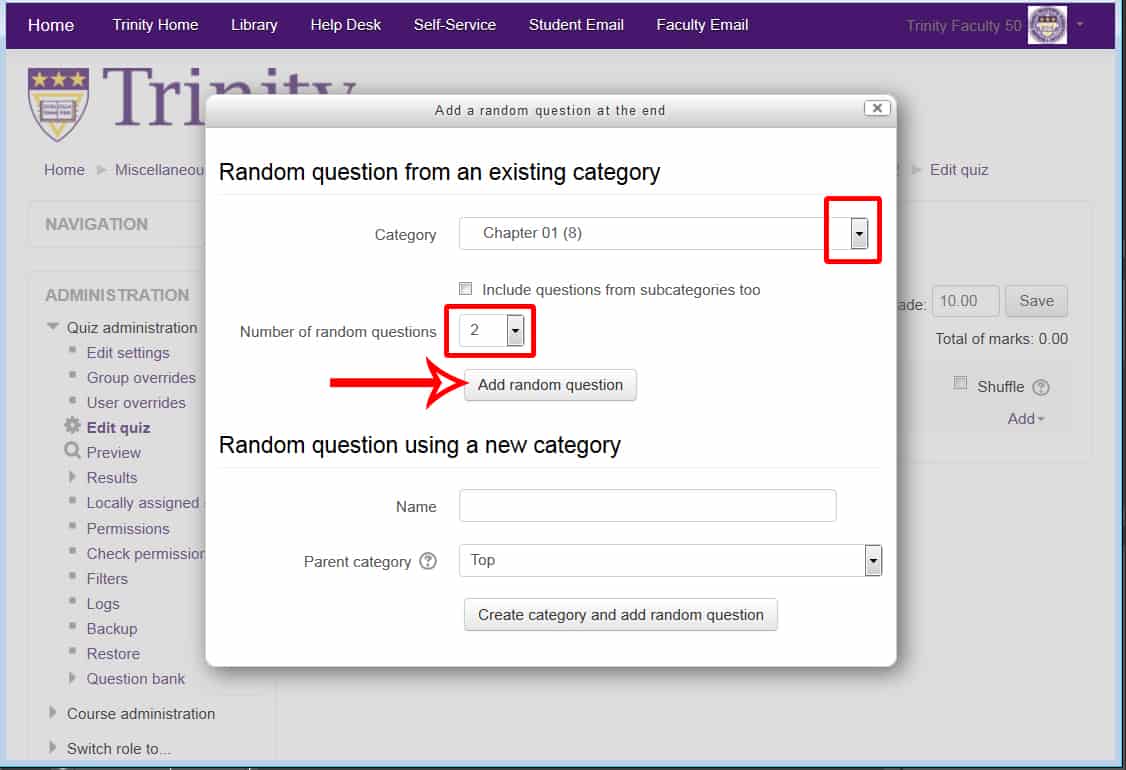
Task: Enable include questions from subcategories
Action: pos(465,289)
